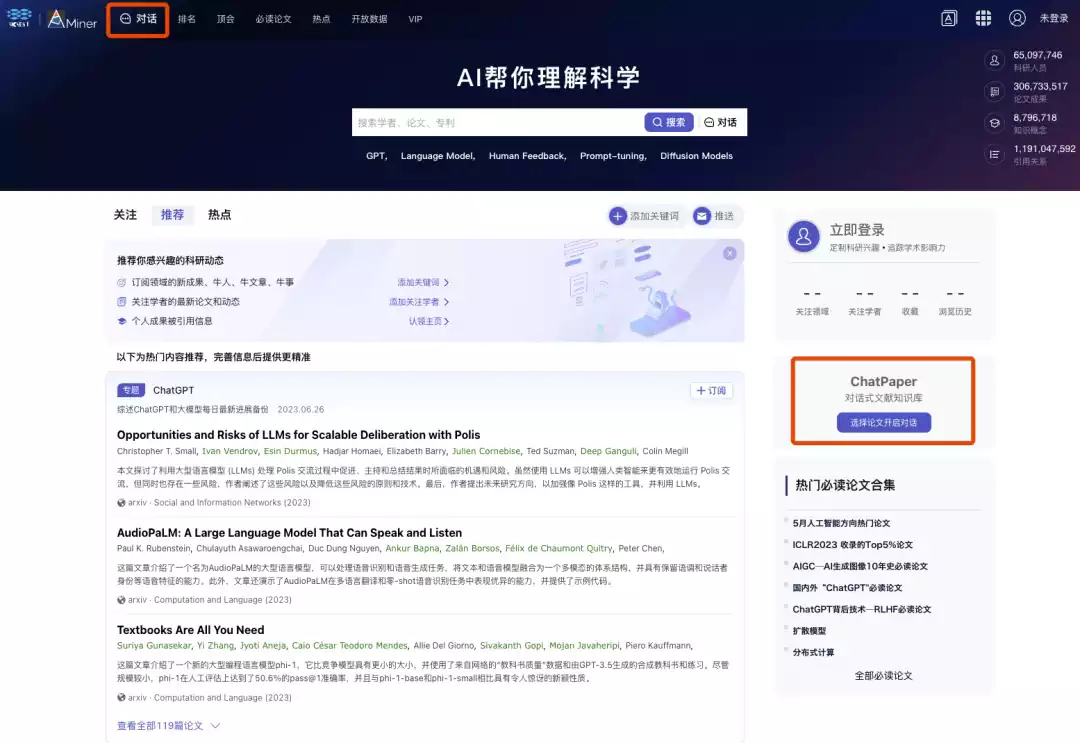
Task: Click 全部必读论文 link
Action: [x=884, y=676]
